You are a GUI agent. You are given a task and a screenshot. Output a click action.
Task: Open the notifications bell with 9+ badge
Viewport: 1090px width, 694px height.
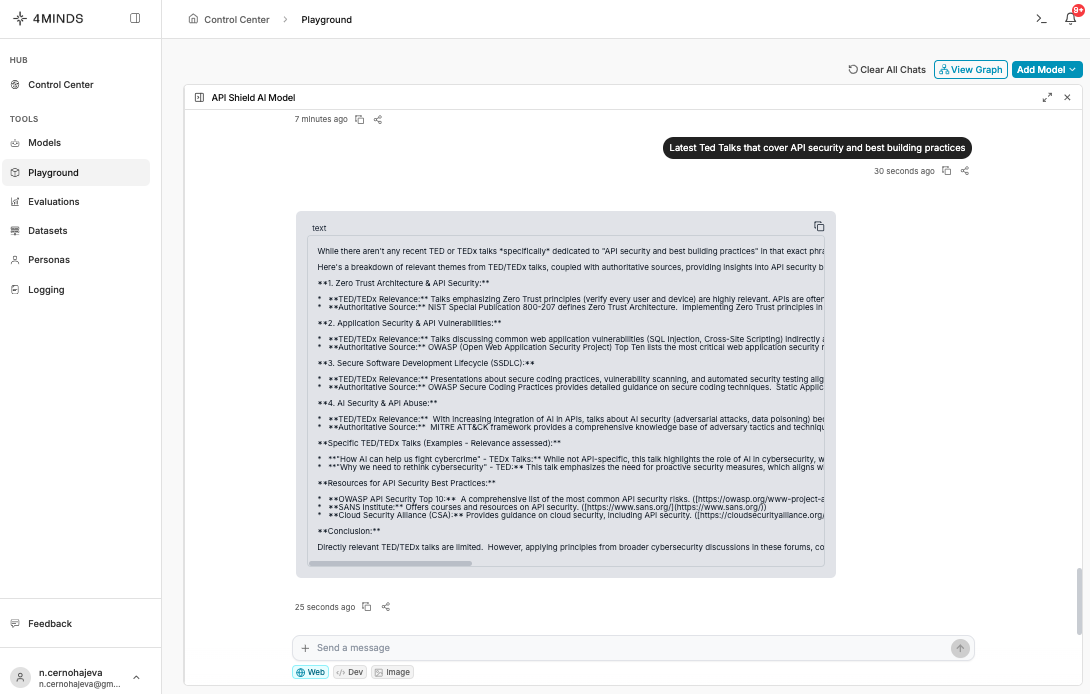1071,18
